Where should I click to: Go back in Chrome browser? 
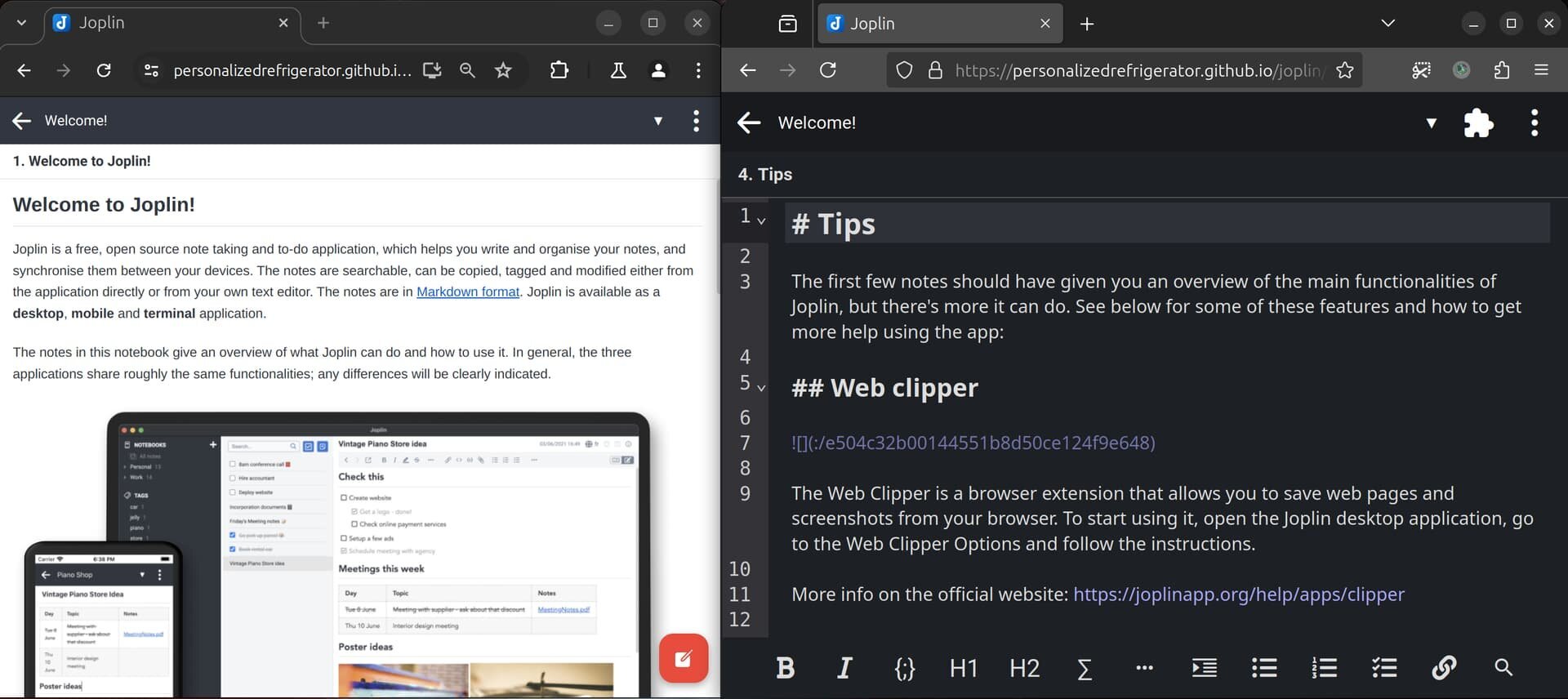24,70
